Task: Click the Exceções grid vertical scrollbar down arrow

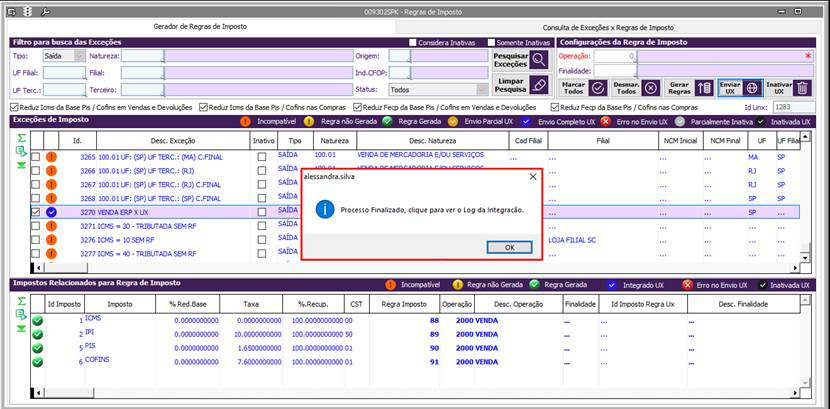Action: coord(805,257)
